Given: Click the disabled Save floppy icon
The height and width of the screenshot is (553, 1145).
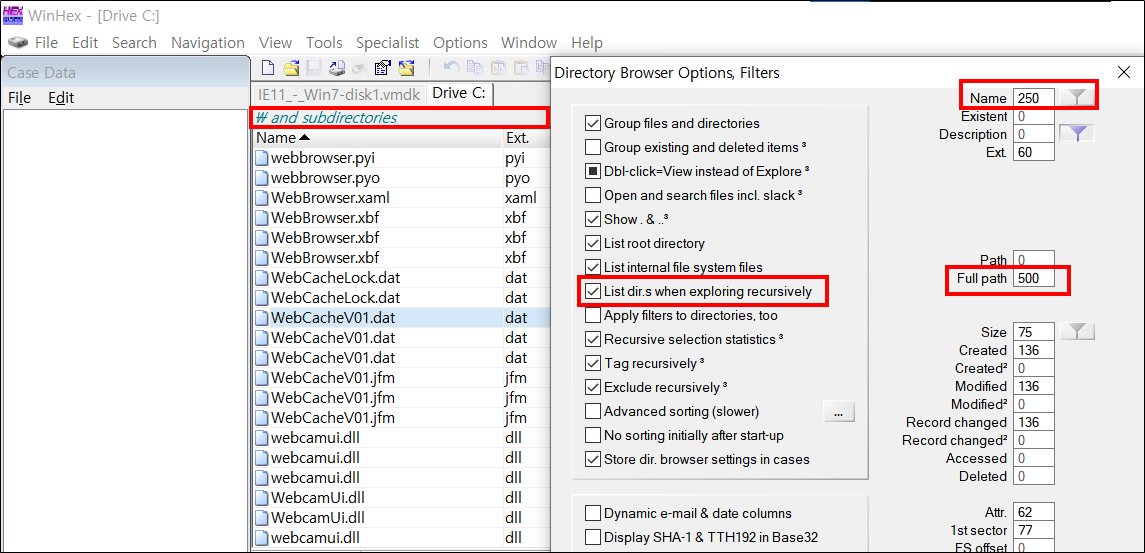Looking at the screenshot, I should pyautogui.click(x=314, y=69).
